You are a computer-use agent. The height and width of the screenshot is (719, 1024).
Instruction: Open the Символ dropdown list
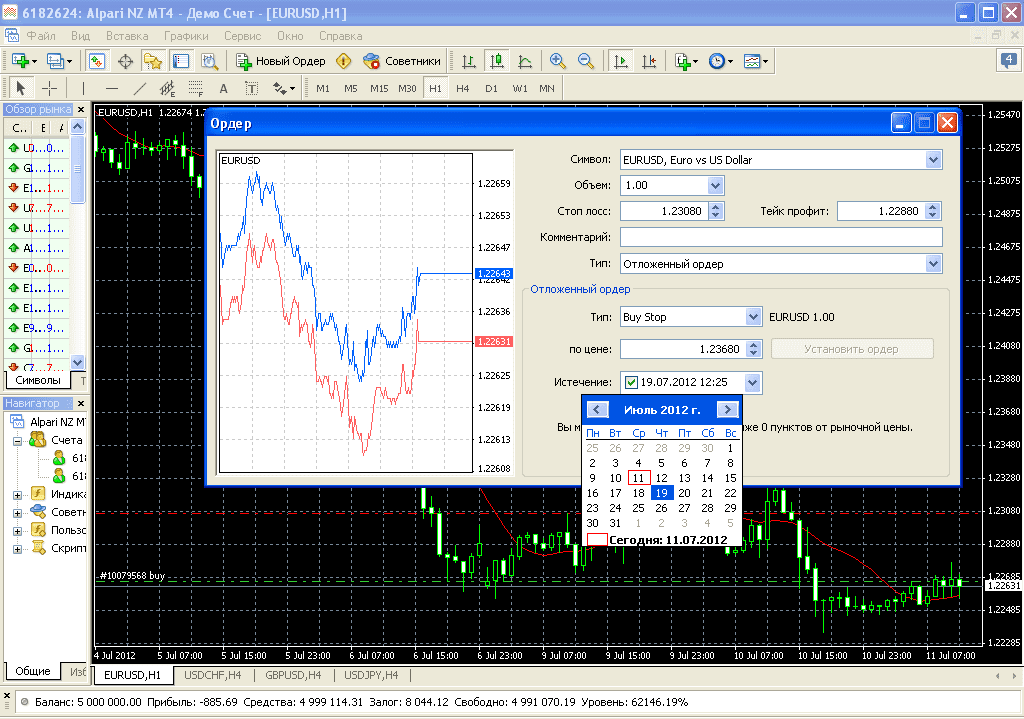[934, 159]
